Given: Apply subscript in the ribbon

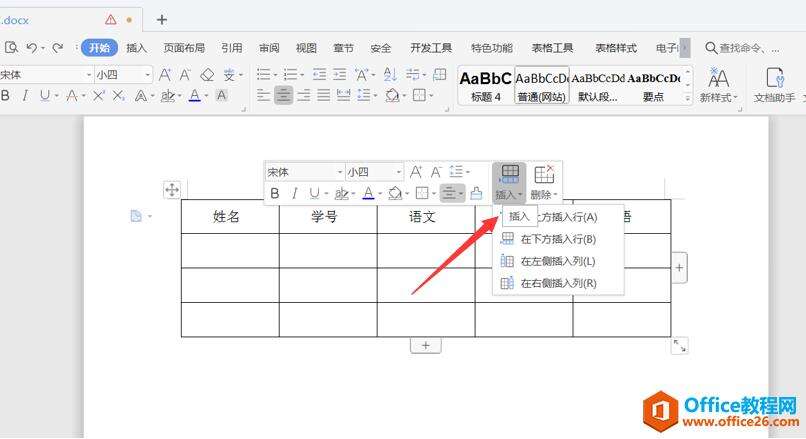Looking at the screenshot, I should click(x=119, y=96).
